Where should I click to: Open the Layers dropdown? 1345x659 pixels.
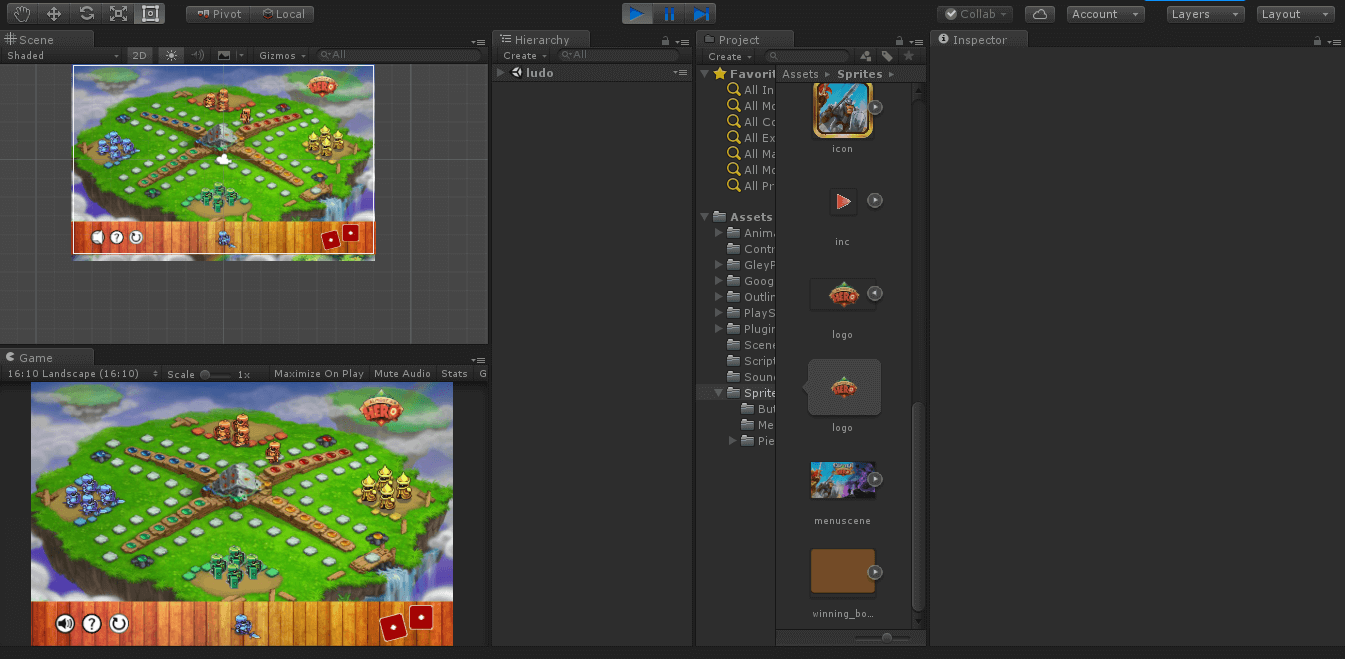[x=1206, y=14]
